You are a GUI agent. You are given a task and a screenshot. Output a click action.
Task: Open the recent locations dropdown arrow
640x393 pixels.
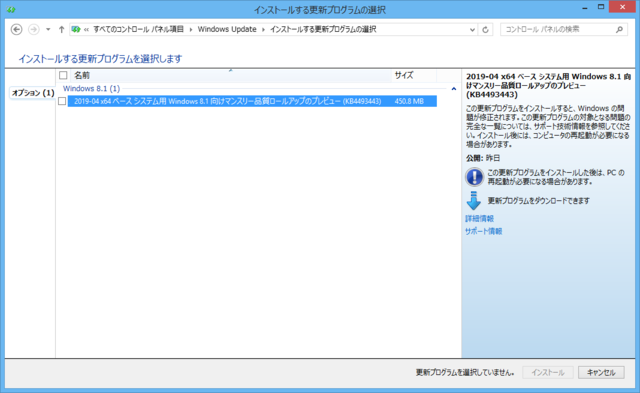(48, 29)
